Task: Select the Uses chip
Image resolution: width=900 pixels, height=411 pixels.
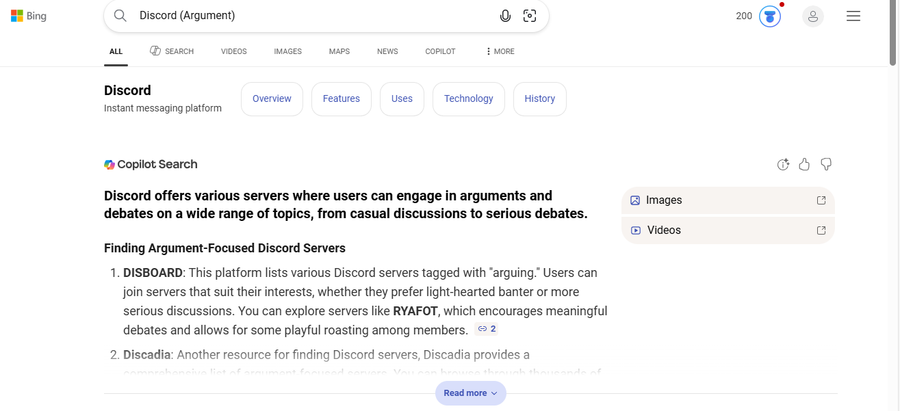Action: coord(402,99)
